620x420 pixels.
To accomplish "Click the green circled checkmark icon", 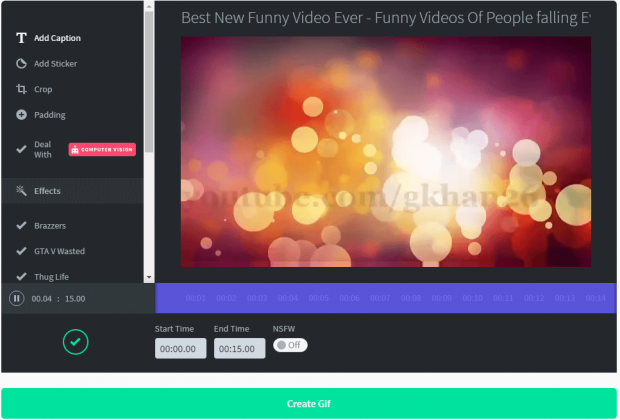I will (x=76, y=342).
